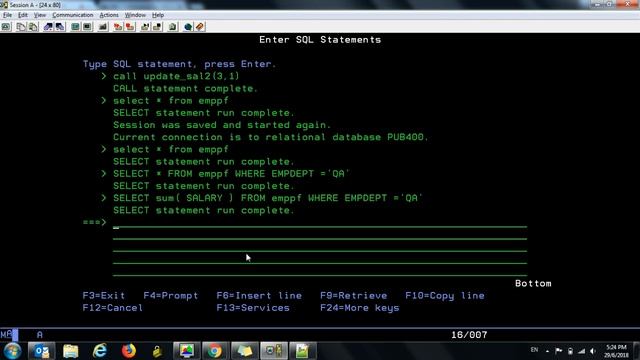The height and width of the screenshot is (360, 640).
Task: Open Display setup from toolbar
Action: 75,27
